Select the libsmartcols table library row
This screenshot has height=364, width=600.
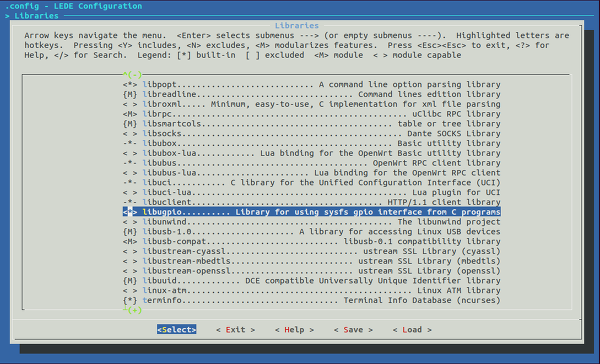(321, 124)
